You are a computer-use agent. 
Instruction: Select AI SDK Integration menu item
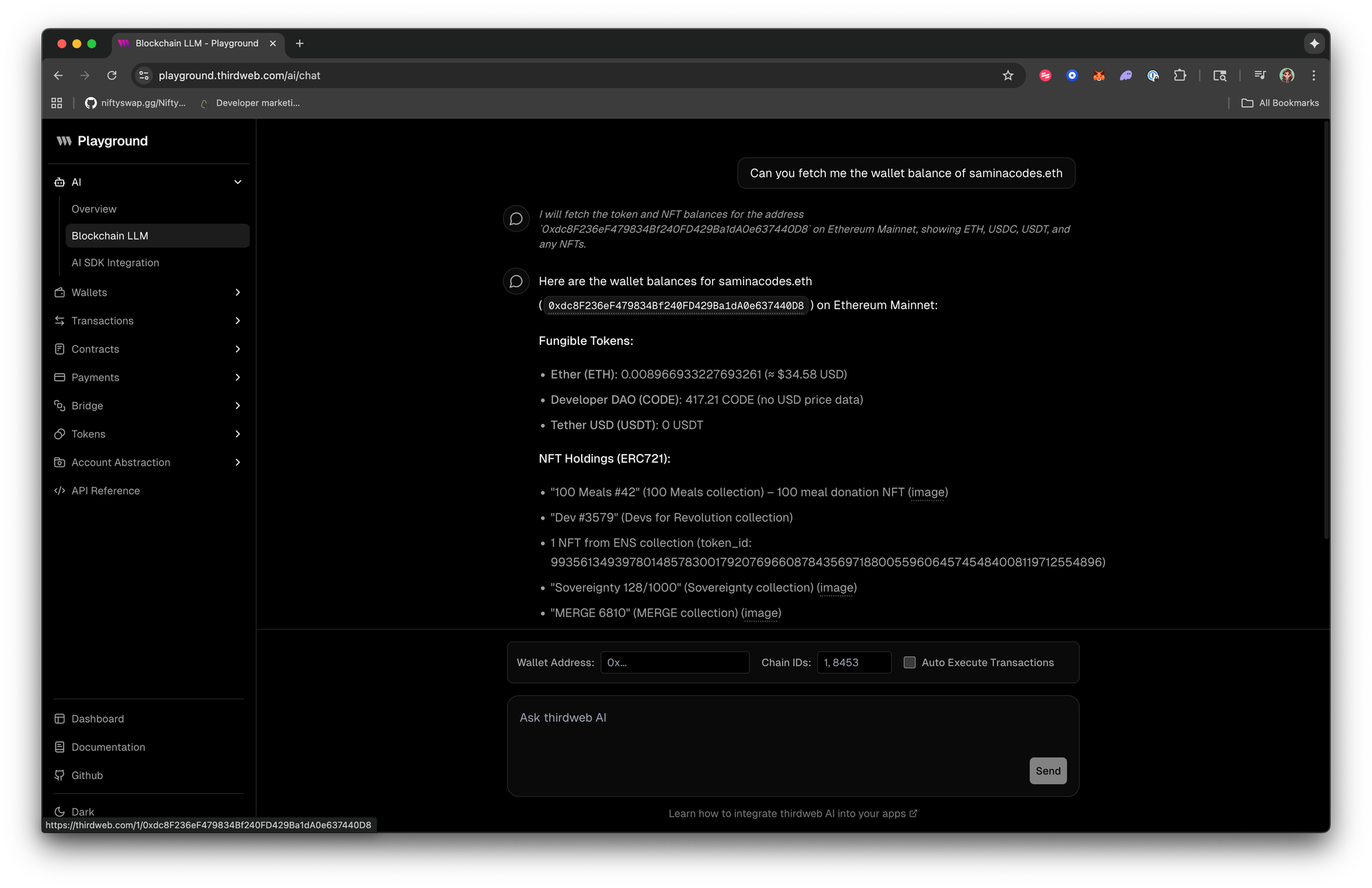point(115,263)
